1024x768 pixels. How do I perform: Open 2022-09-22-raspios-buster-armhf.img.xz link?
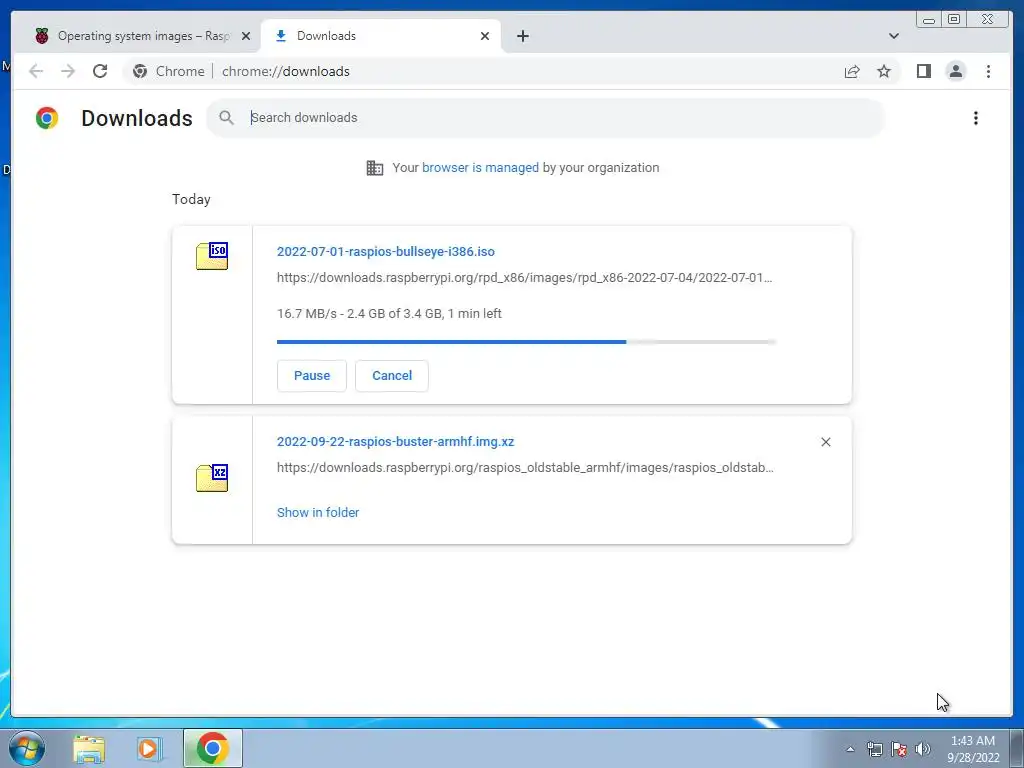coord(395,441)
